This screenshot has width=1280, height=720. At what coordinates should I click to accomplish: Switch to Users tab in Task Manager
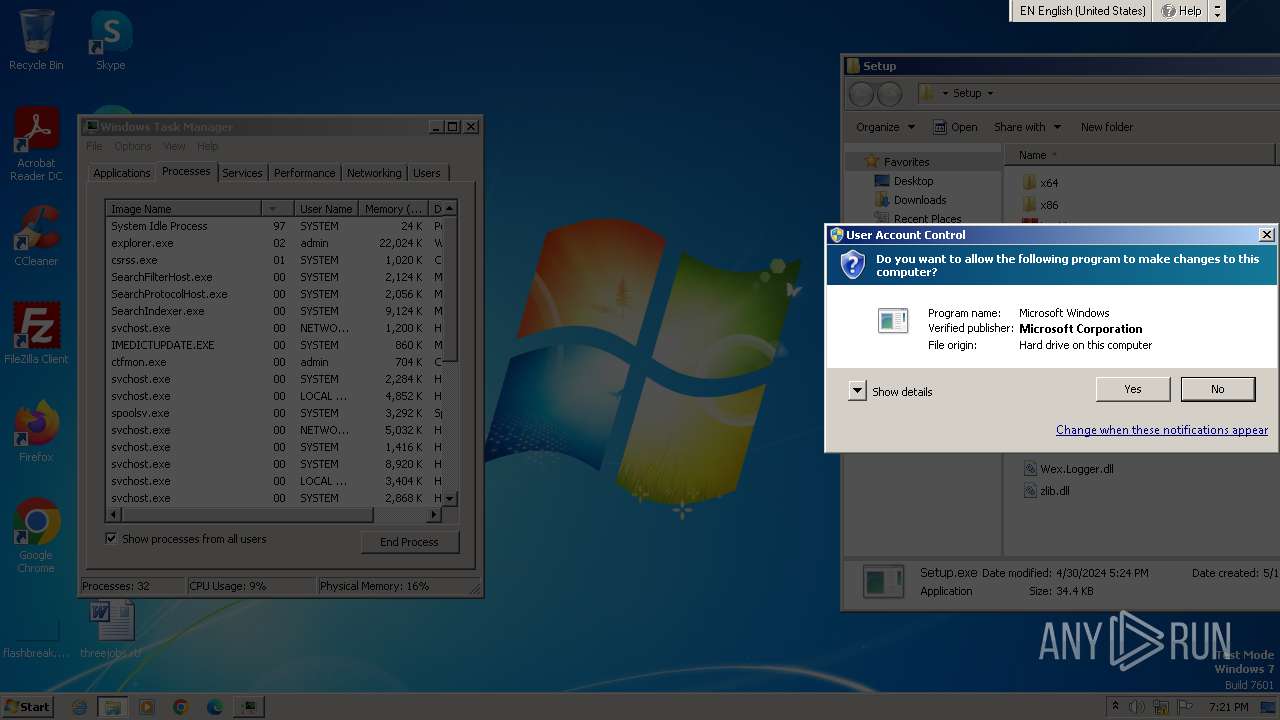(x=427, y=173)
